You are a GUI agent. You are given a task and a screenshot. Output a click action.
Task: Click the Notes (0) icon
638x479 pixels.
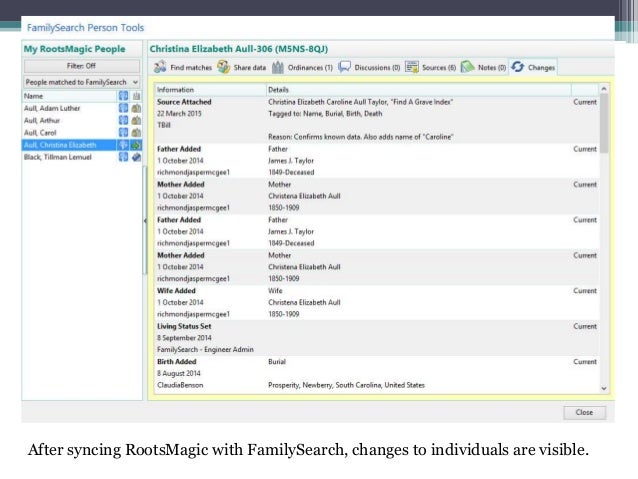(x=467, y=67)
